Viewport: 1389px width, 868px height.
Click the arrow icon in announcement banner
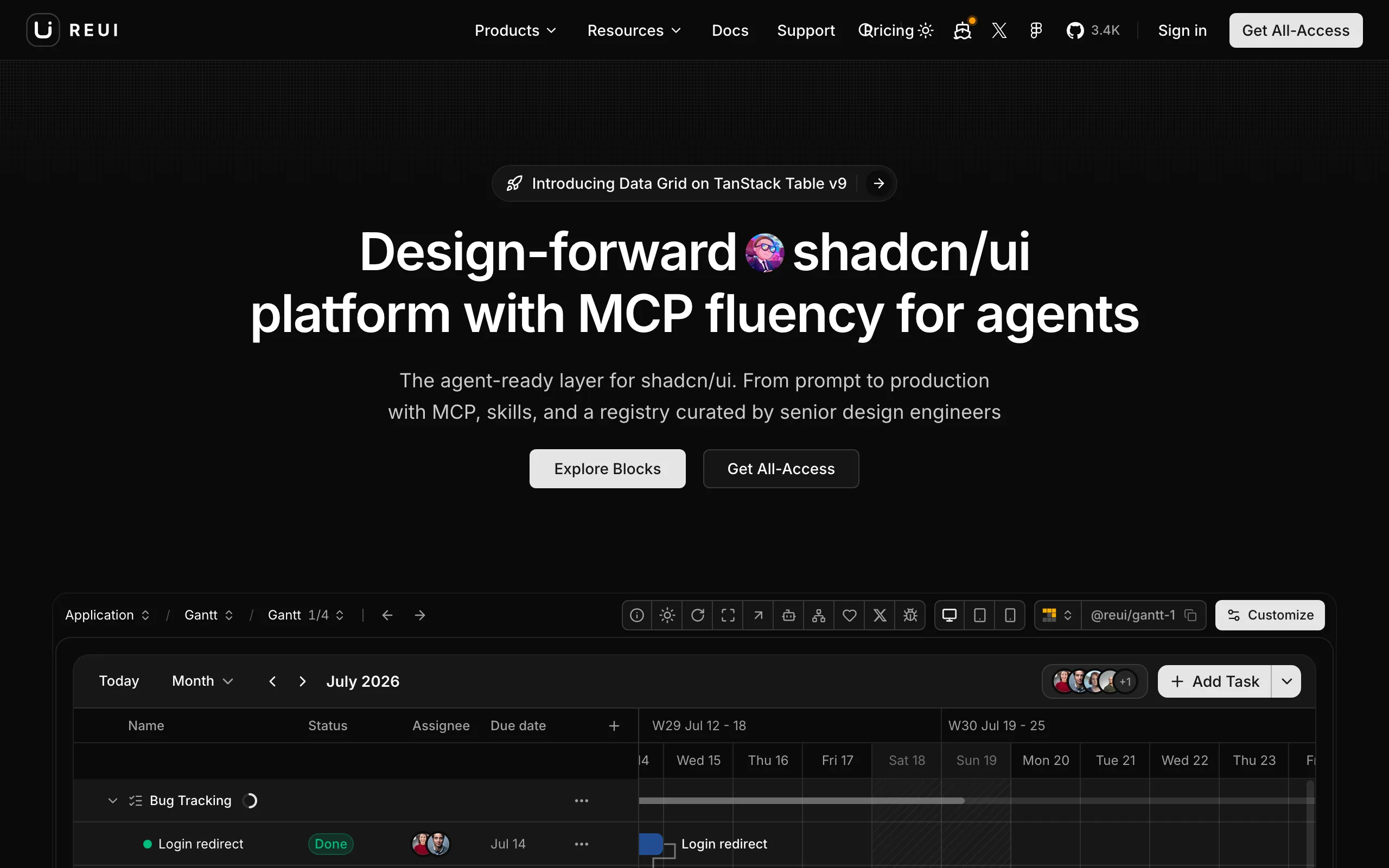(879, 183)
